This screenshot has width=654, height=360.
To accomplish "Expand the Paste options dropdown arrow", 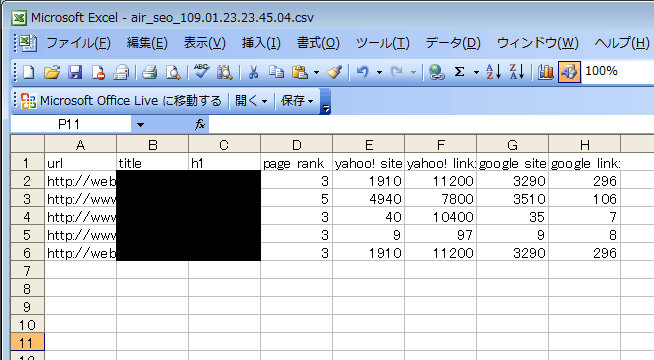I will click(x=317, y=73).
